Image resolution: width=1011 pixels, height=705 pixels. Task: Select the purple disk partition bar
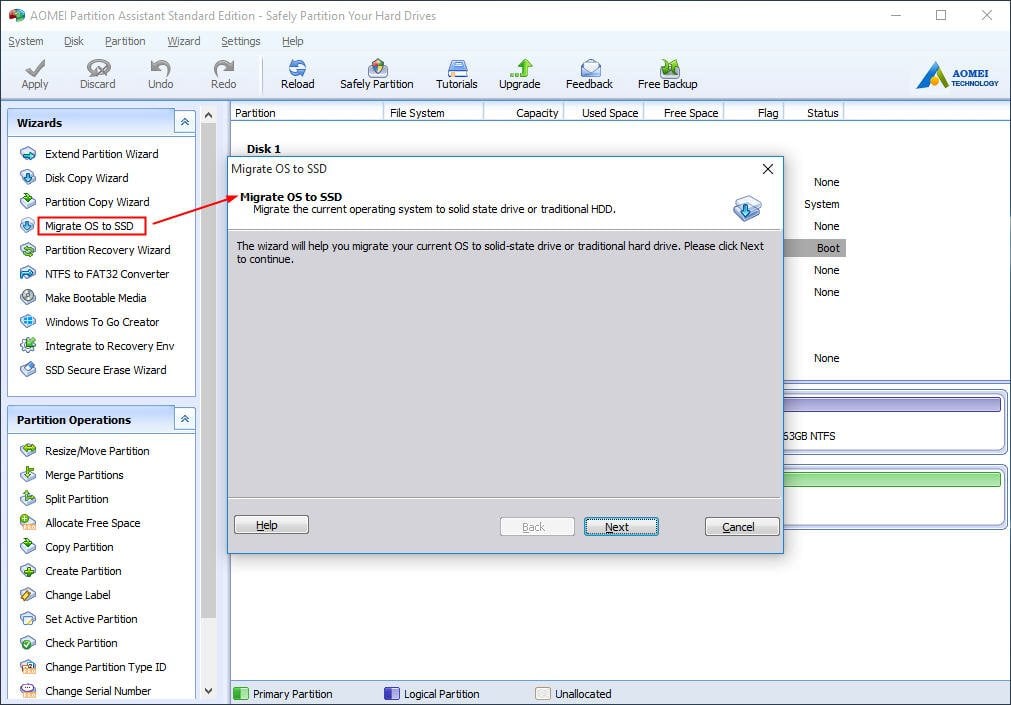click(892, 404)
